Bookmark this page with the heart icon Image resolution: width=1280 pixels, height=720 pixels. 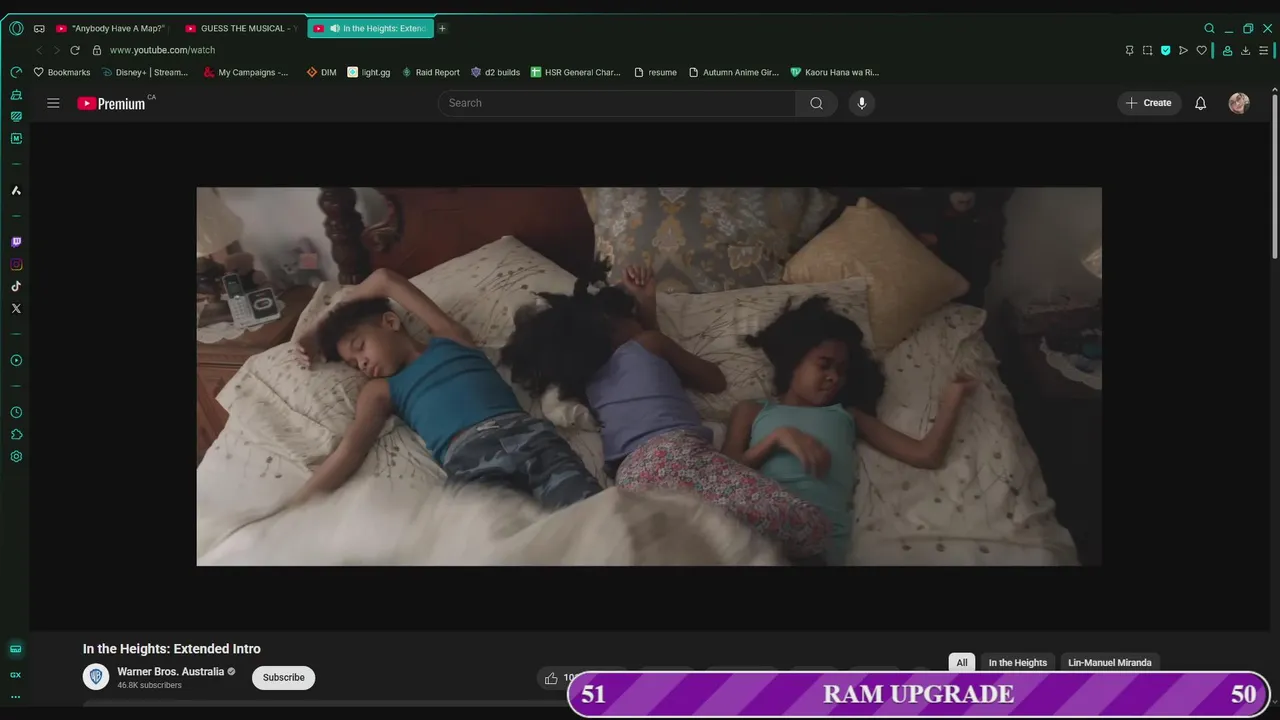[1201, 50]
